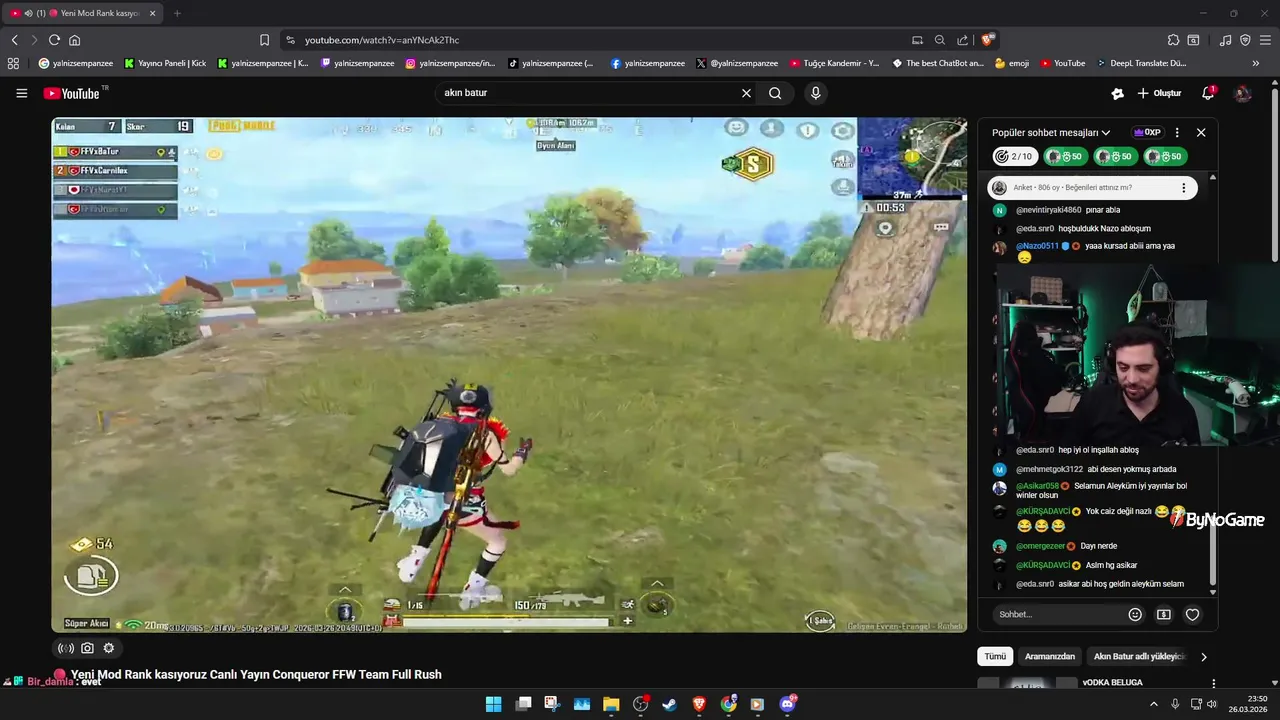Screen dimensions: 1280x720
Task: Start voice search with the microphone
Action: point(816,93)
